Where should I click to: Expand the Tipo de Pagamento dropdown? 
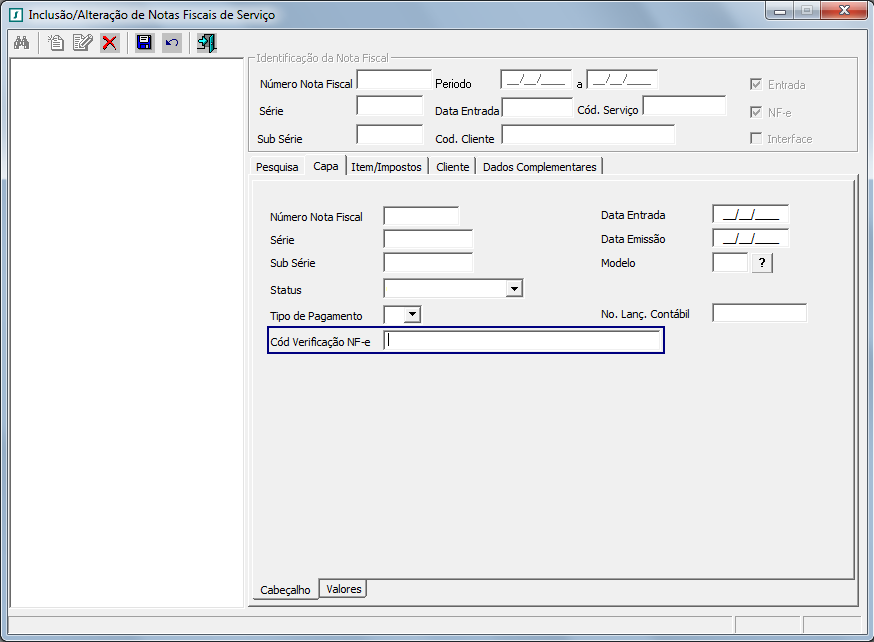(x=411, y=315)
